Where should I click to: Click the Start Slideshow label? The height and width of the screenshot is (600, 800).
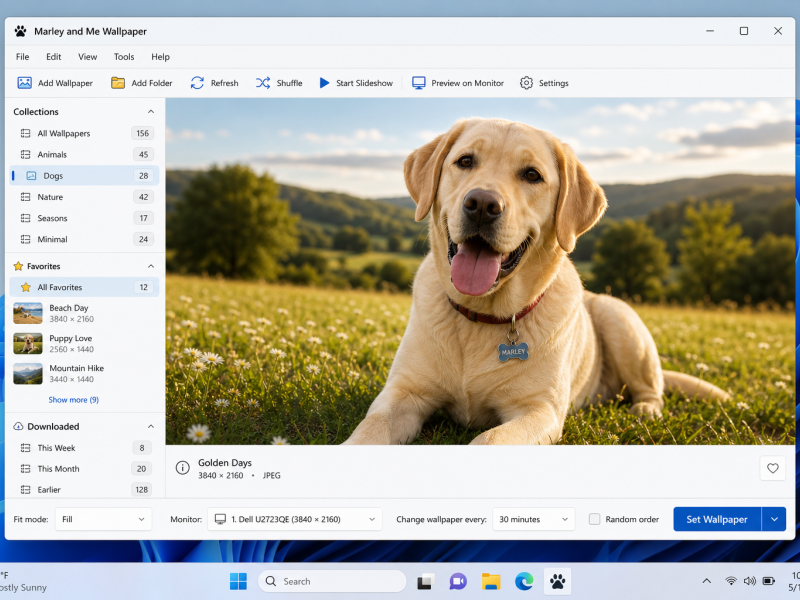click(x=364, y=83)
